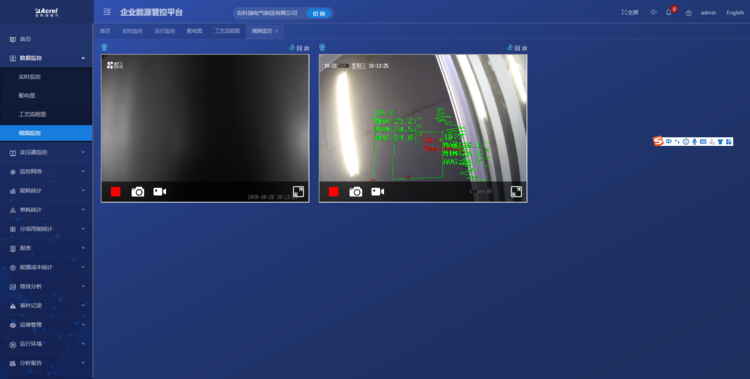
Task: Mute alarm sound speaker icon
Action: pos(653,12)
